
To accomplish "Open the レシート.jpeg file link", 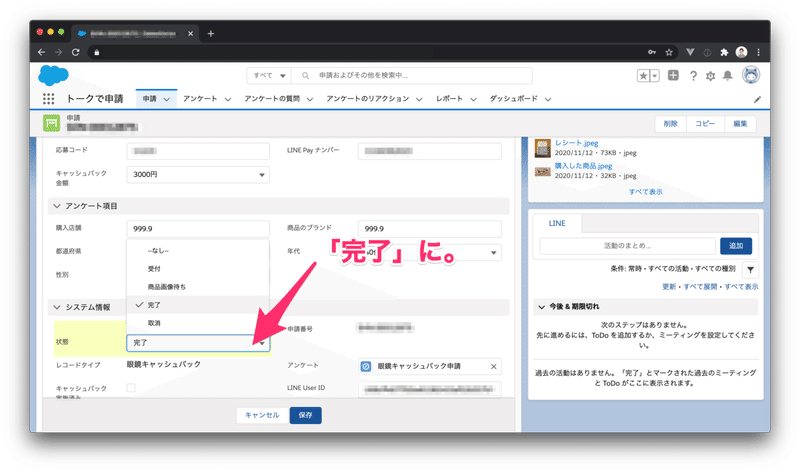I will (x=577, y=143).
